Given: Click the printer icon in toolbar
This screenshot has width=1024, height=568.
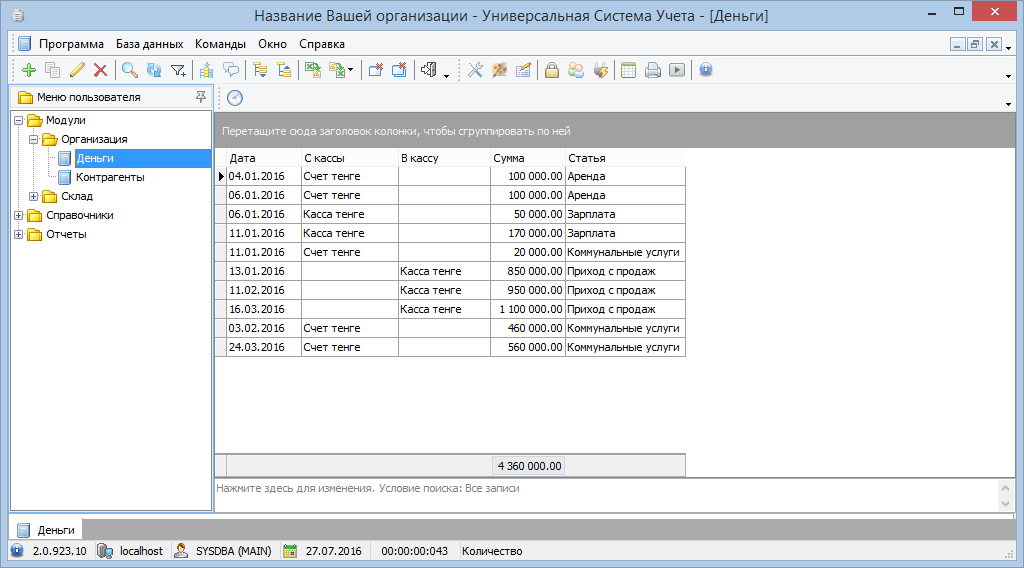Looking at the screenshot, I should click(x=653, y=70).
